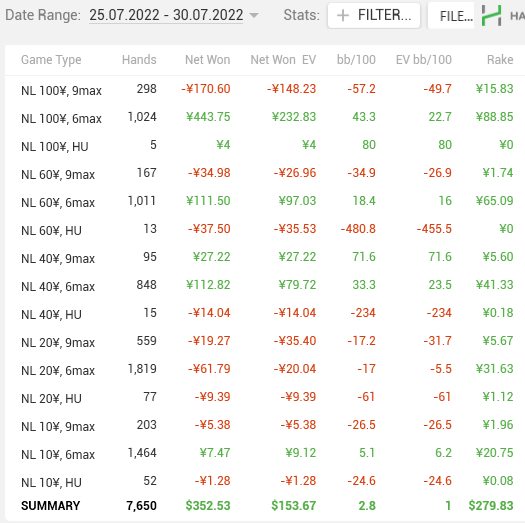Sort by Hands column header
525x523 pixels.
[139, 60]
